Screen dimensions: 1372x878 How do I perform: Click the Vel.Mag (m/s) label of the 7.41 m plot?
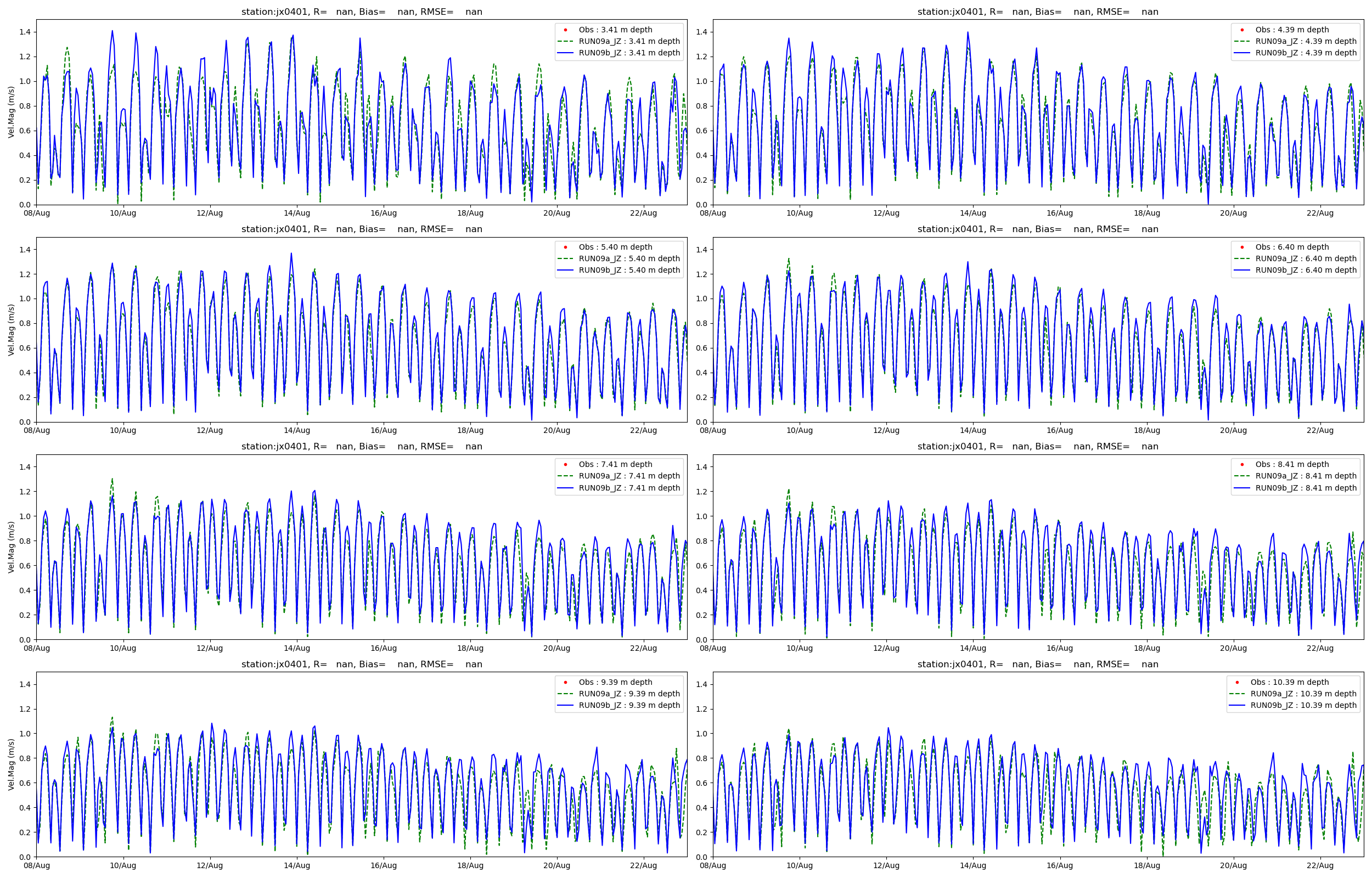pos(11,547)
